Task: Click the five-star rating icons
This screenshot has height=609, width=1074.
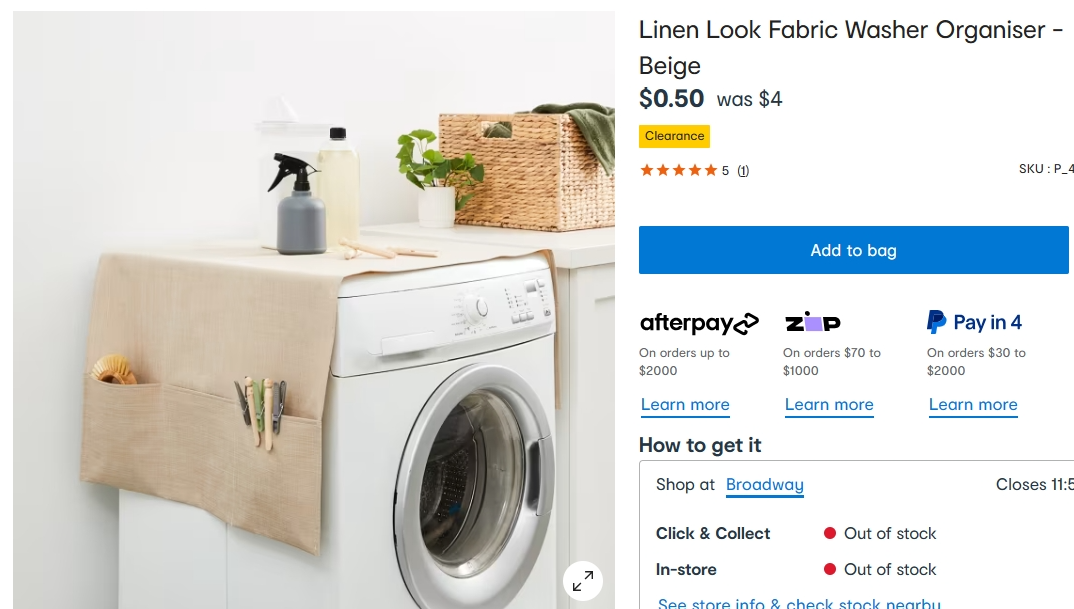Action: (x=678, y=171)
